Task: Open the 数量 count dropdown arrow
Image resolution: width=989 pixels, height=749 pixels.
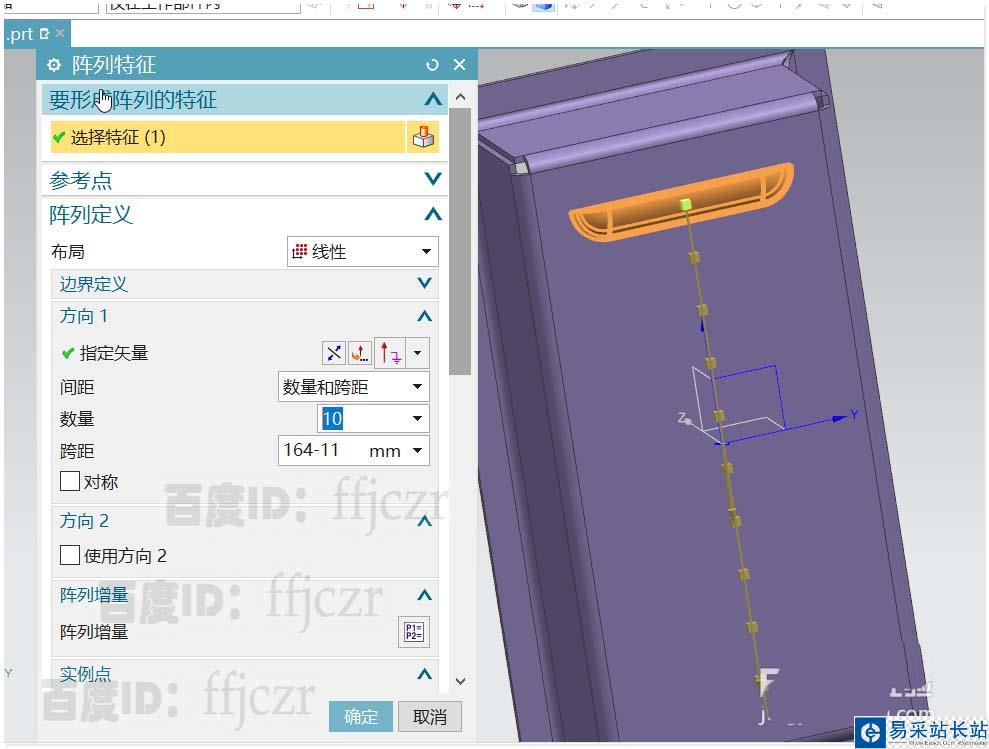Action: (x=417, y=418)
